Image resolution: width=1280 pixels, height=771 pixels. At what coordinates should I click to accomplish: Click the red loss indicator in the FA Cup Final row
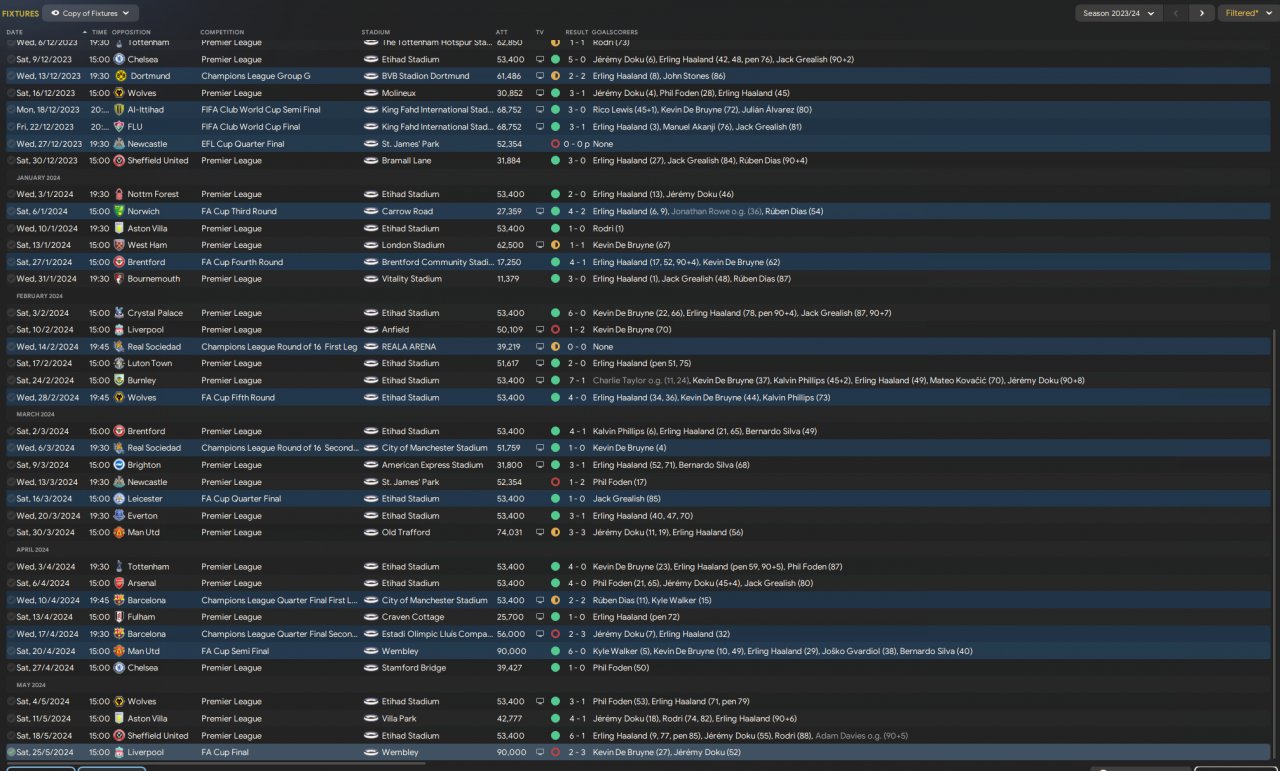pos(555,752)
